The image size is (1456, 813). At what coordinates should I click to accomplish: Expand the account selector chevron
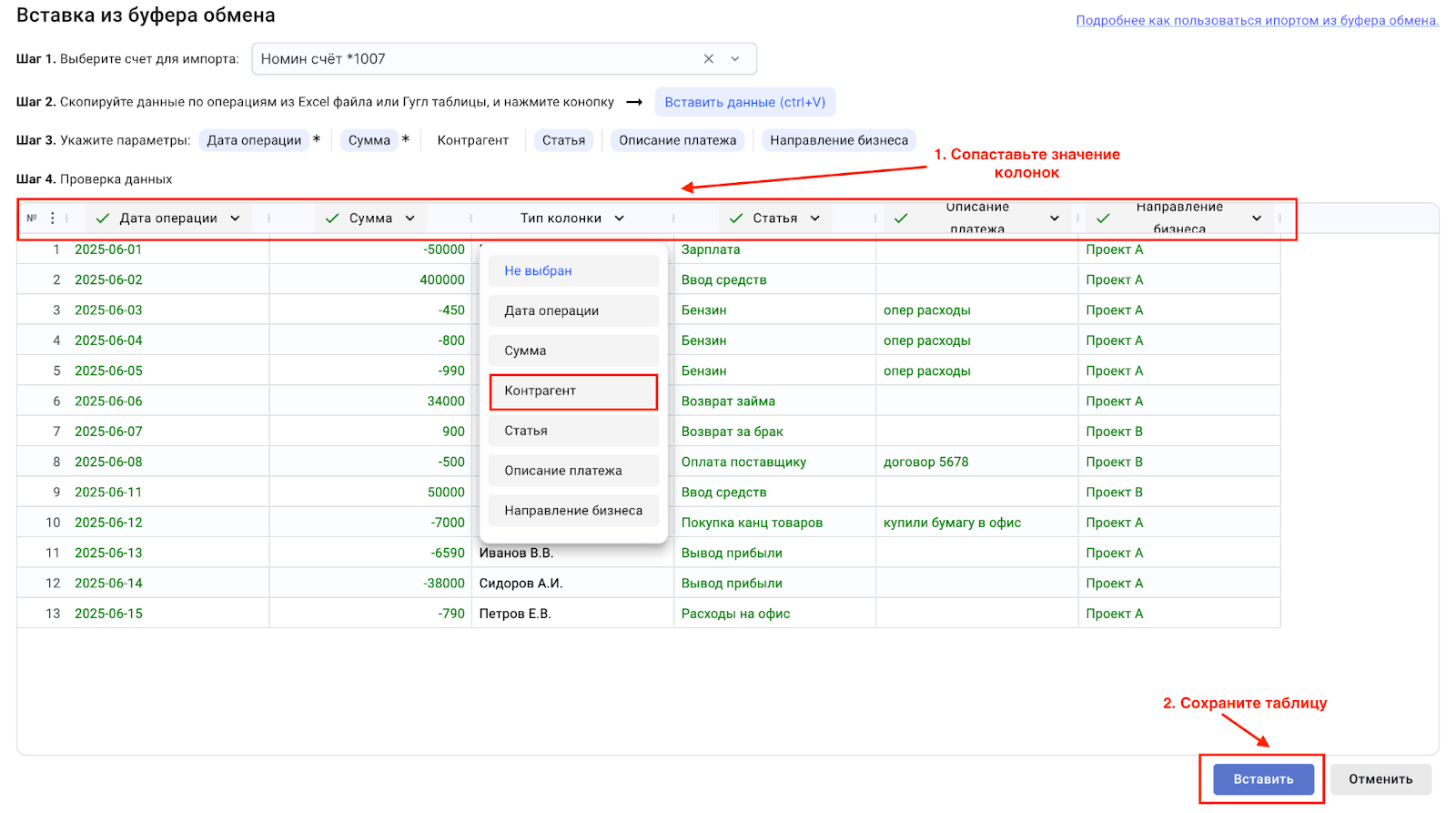[735, 59]
